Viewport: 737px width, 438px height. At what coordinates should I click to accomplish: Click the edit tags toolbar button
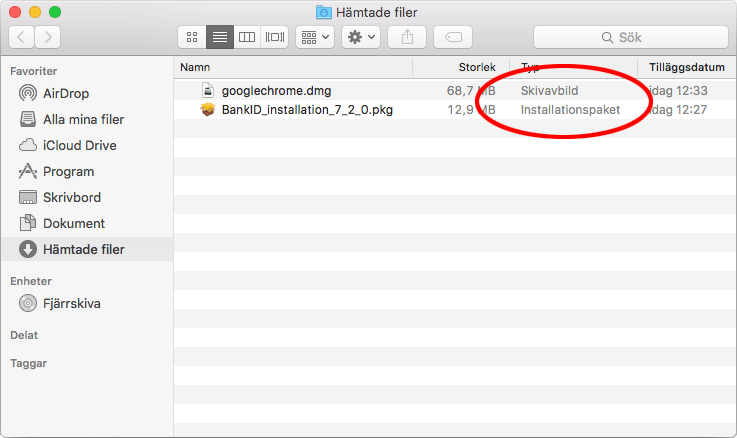(453, 37)
